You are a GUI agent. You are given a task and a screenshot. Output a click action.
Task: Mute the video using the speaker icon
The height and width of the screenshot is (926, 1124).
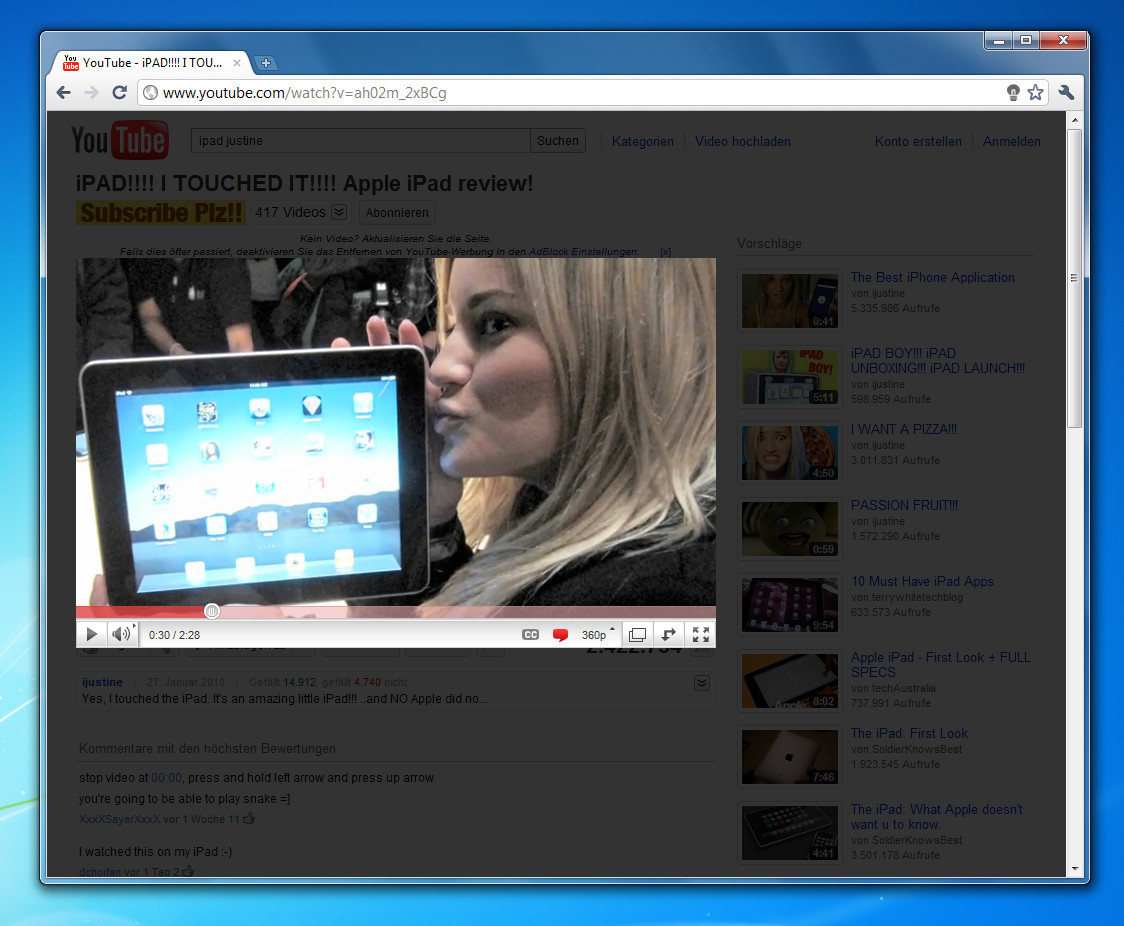(121, 634)
